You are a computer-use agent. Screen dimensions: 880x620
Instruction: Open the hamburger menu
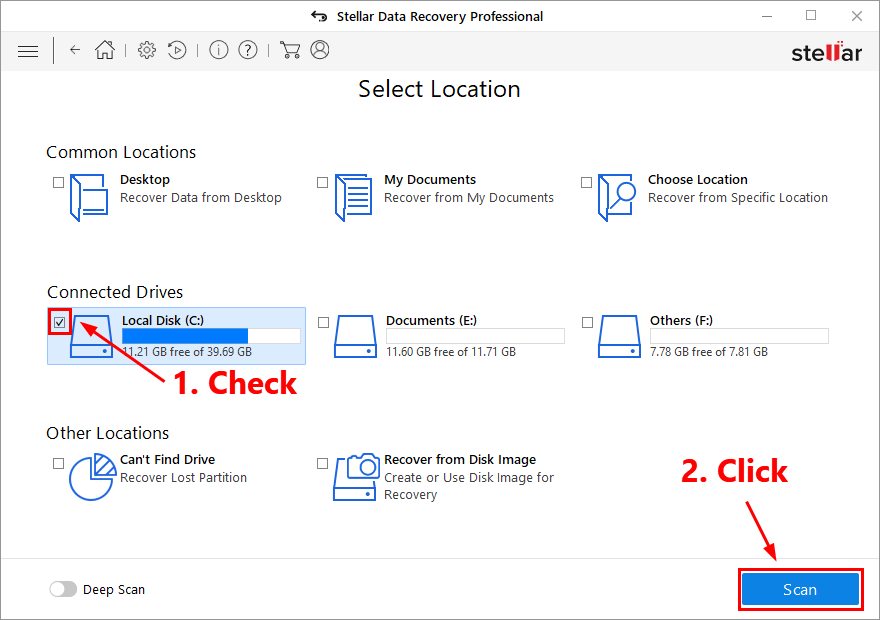pyautogui.click(x=28, y=52)
